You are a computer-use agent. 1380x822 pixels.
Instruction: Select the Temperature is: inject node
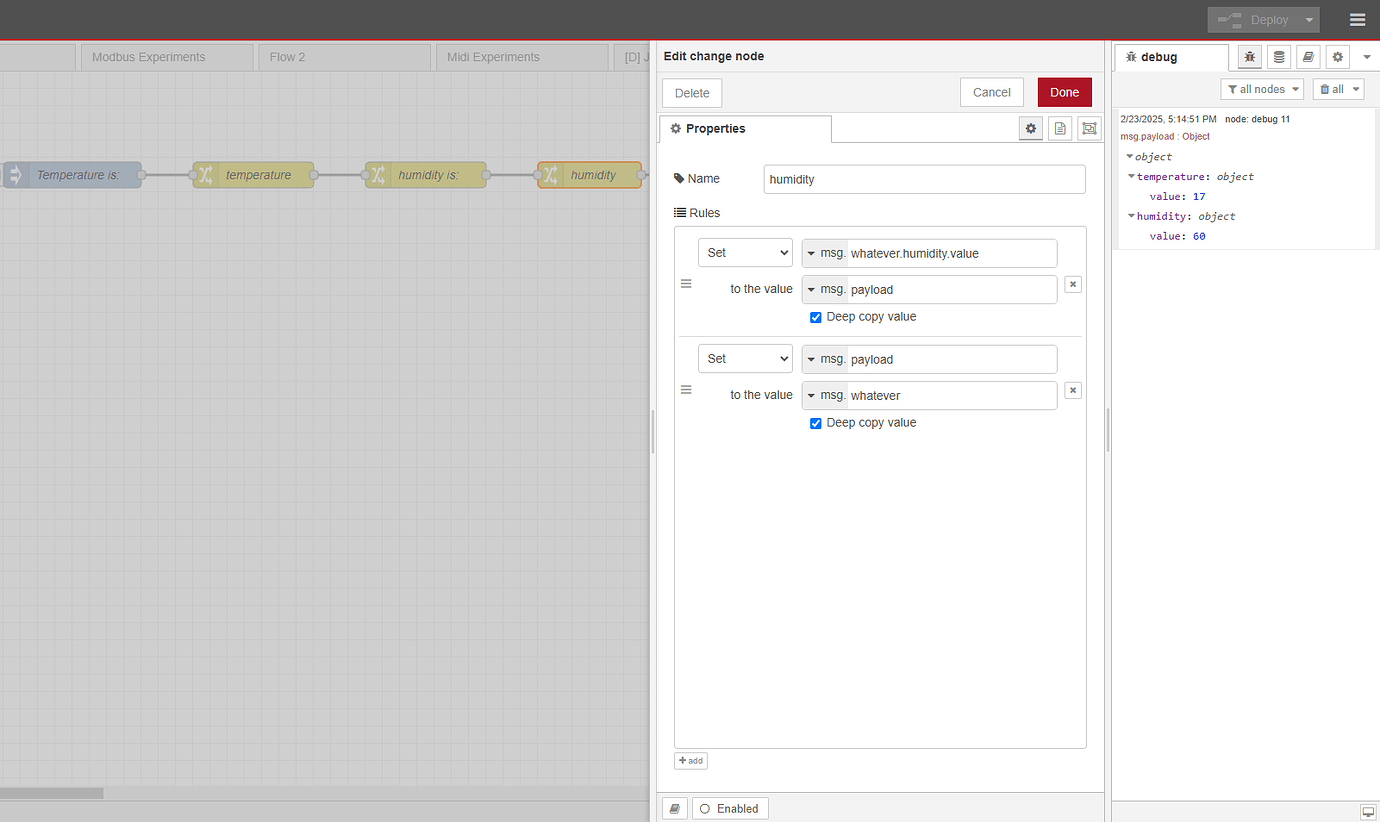pyautogui.click(x=72, y=175)
